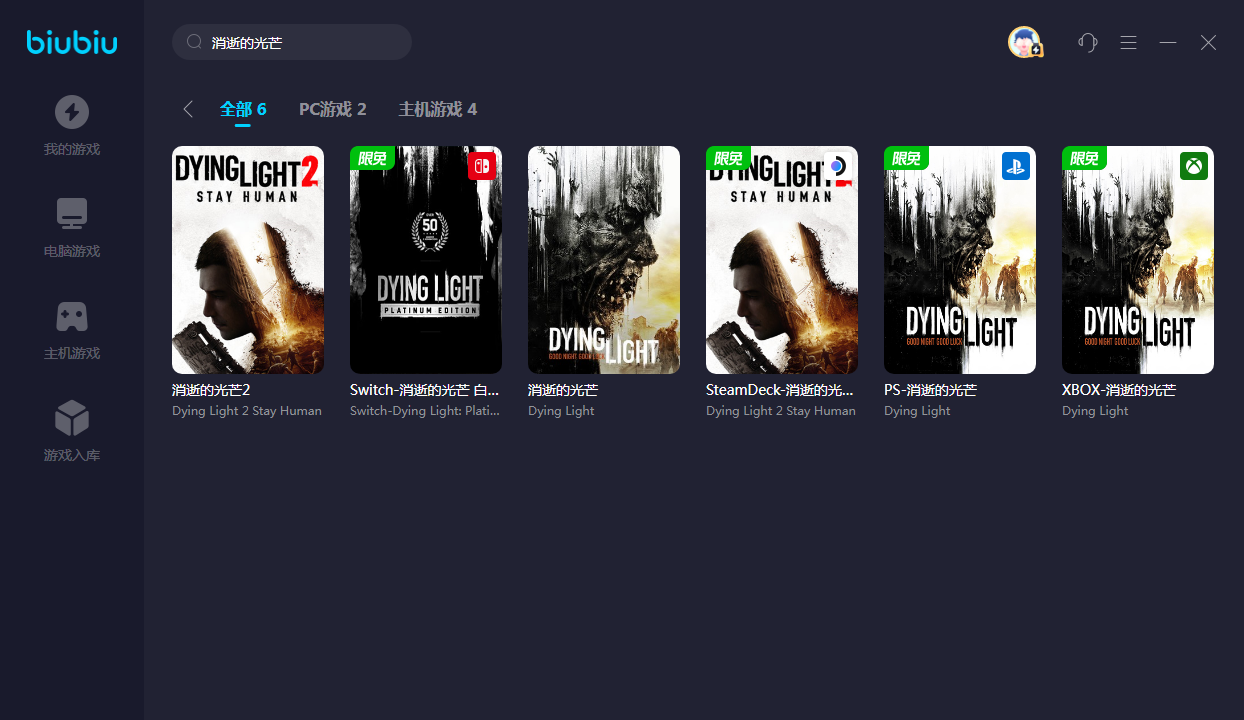Minimize the biubiu window

1168,42
